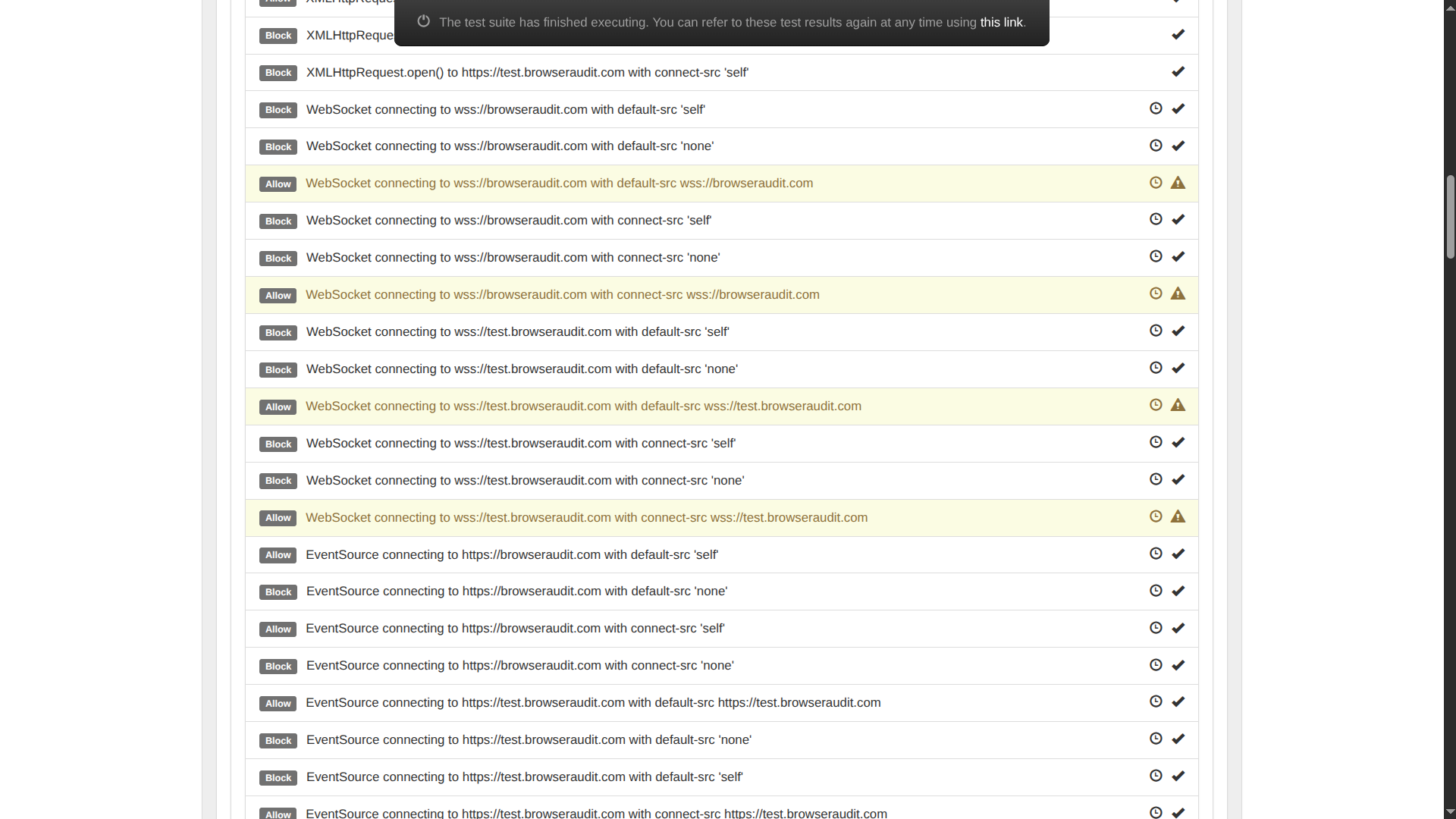Click warning icon for connect-src wss://test.browseraudit.com row

1178,516
